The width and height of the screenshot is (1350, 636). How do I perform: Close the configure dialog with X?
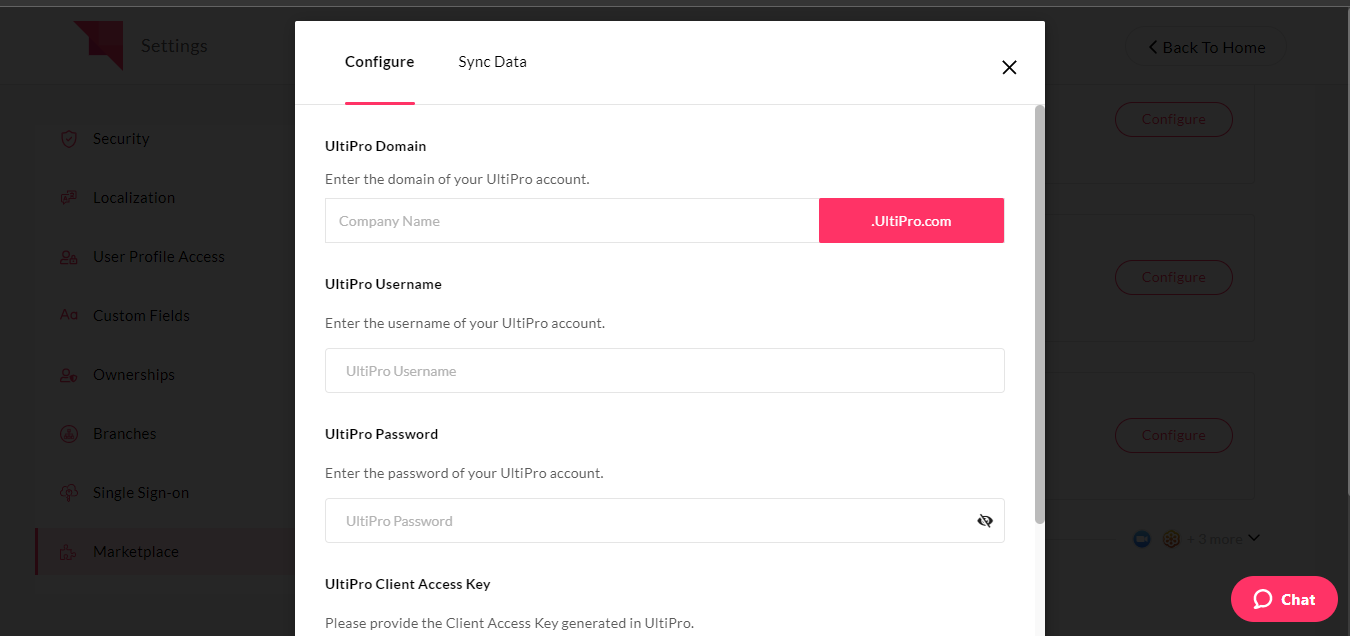point(1009,68)
